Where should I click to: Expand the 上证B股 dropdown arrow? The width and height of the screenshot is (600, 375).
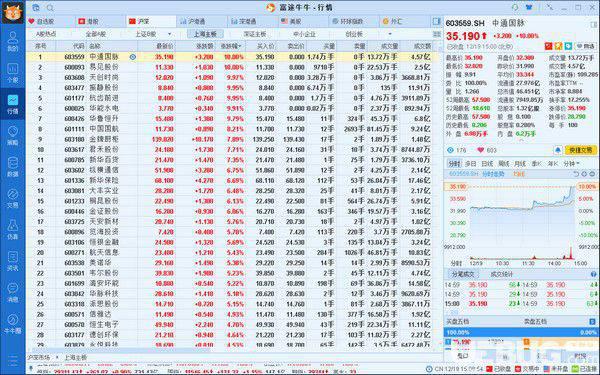170,34
